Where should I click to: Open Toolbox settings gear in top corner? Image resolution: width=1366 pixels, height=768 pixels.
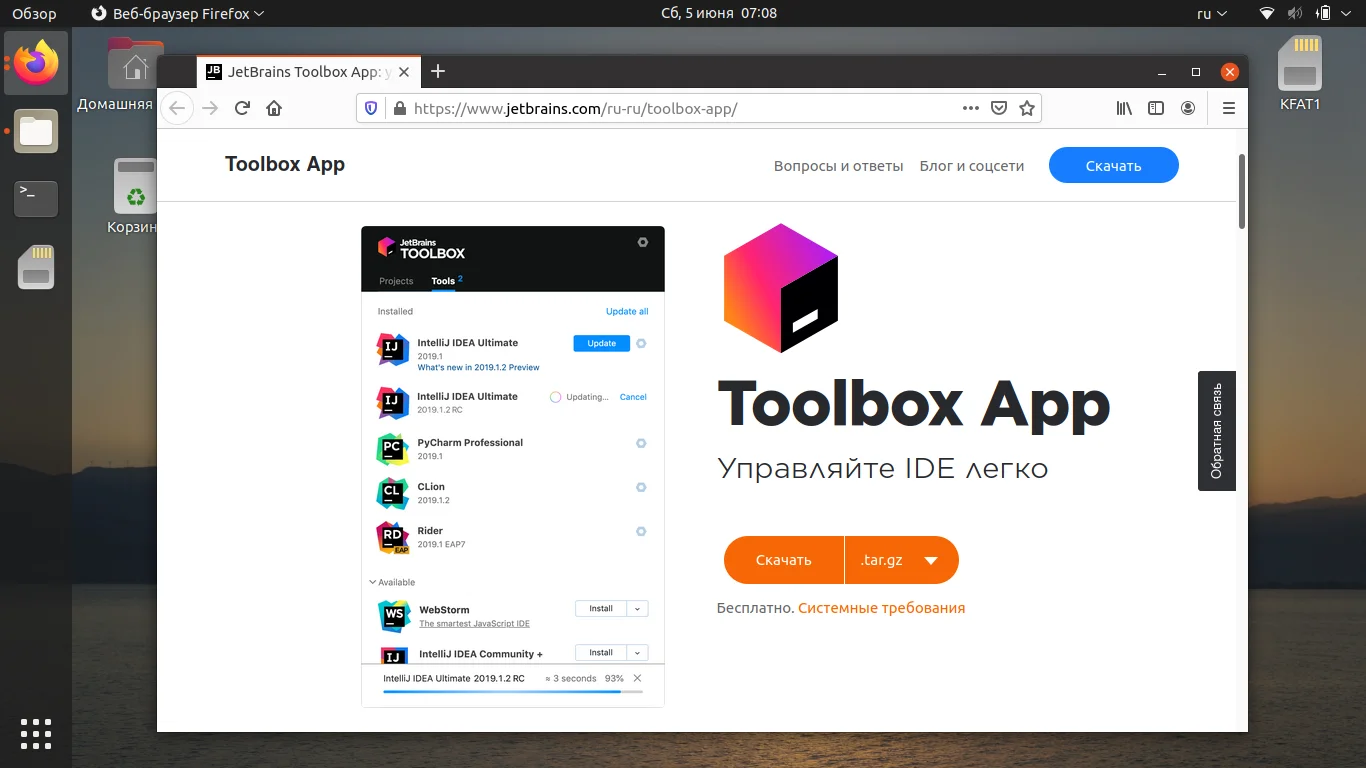point(642,242)
